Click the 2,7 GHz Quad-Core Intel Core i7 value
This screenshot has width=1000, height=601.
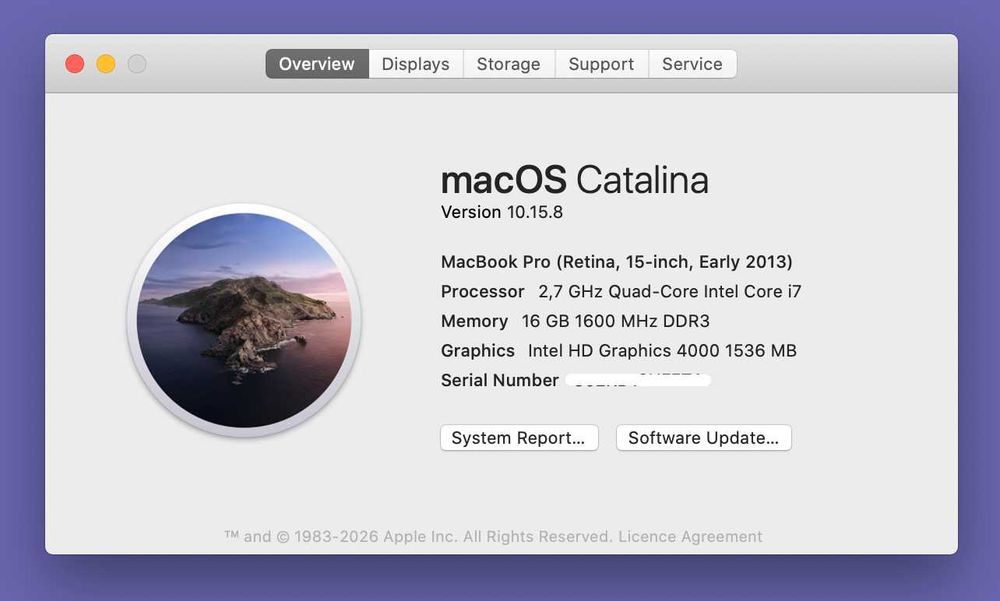pos(670,292)
